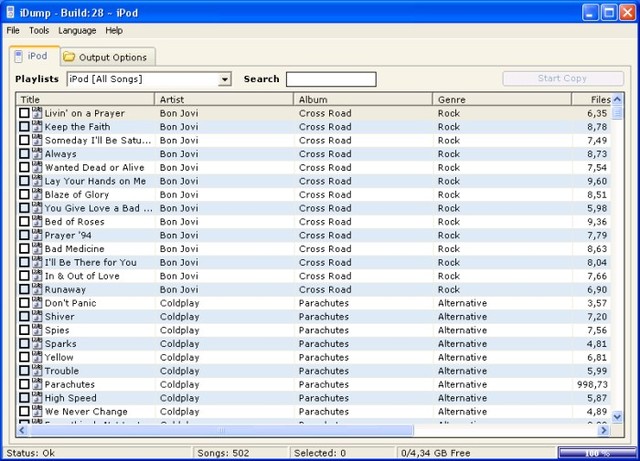Viewport: 640px width, 461px height.
Task: Click the 100% progress bar in status bar
Action: (597, 453)
